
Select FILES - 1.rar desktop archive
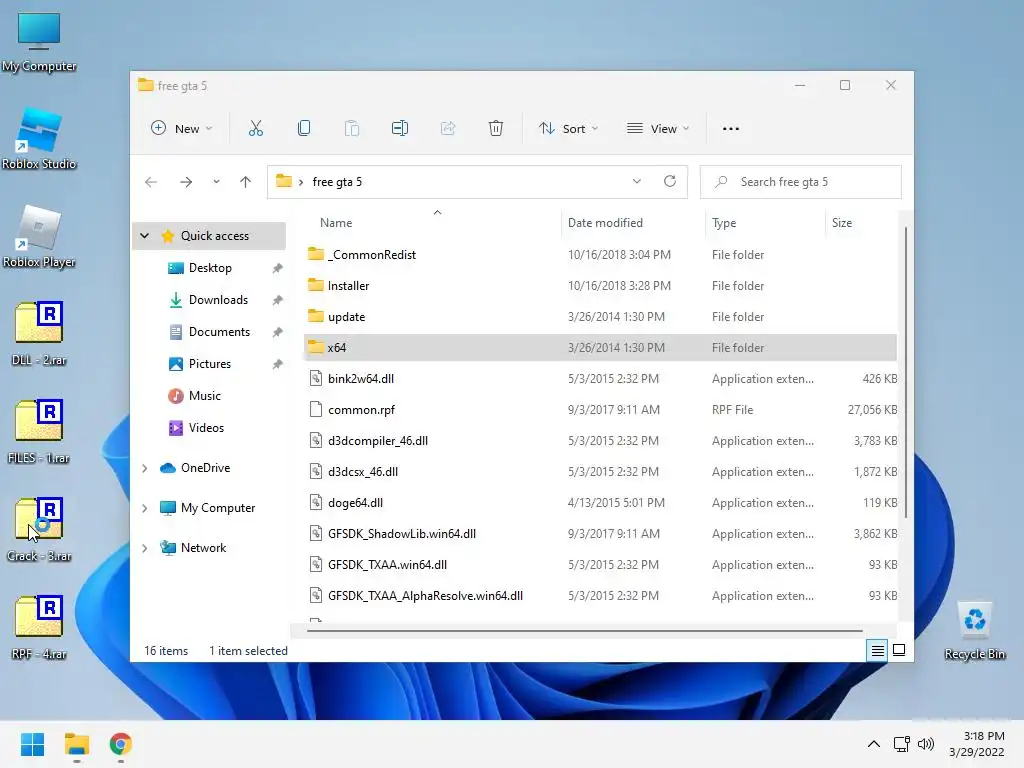click(39, 432)
